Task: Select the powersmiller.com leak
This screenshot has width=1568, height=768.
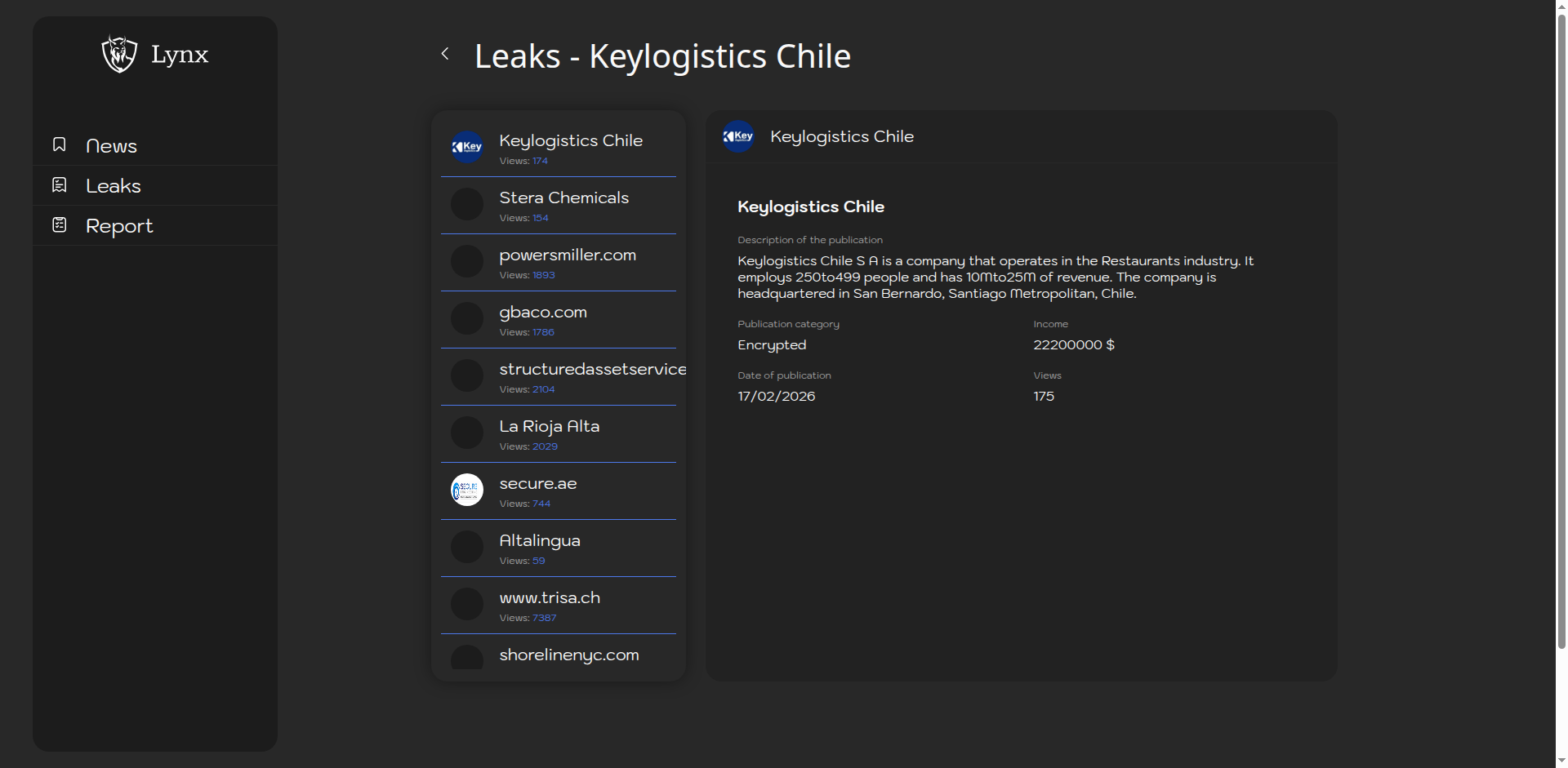Action: click(567, 255)
